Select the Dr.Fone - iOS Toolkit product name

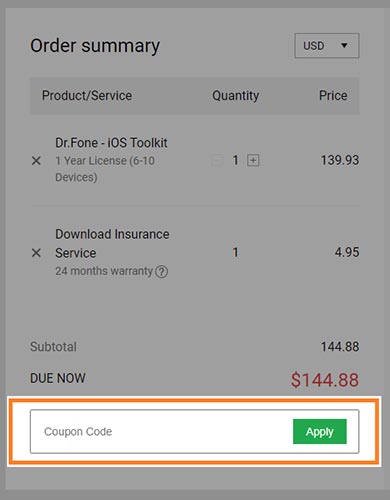pos(111,143)
